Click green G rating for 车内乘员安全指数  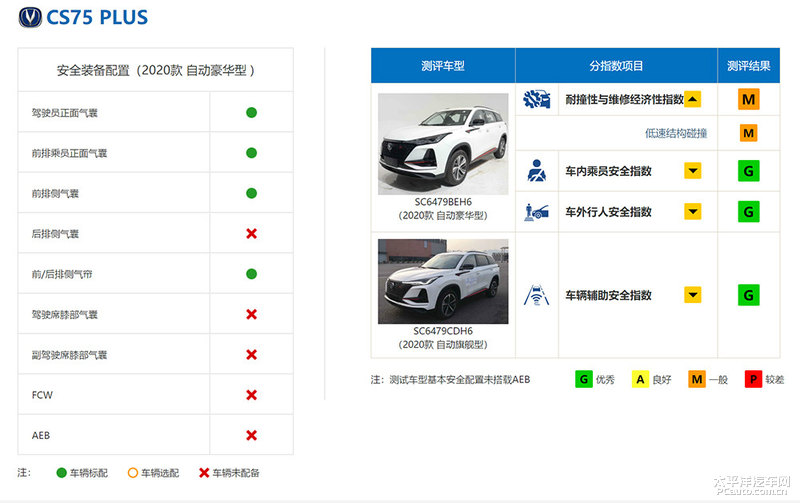tap(748, 171)
